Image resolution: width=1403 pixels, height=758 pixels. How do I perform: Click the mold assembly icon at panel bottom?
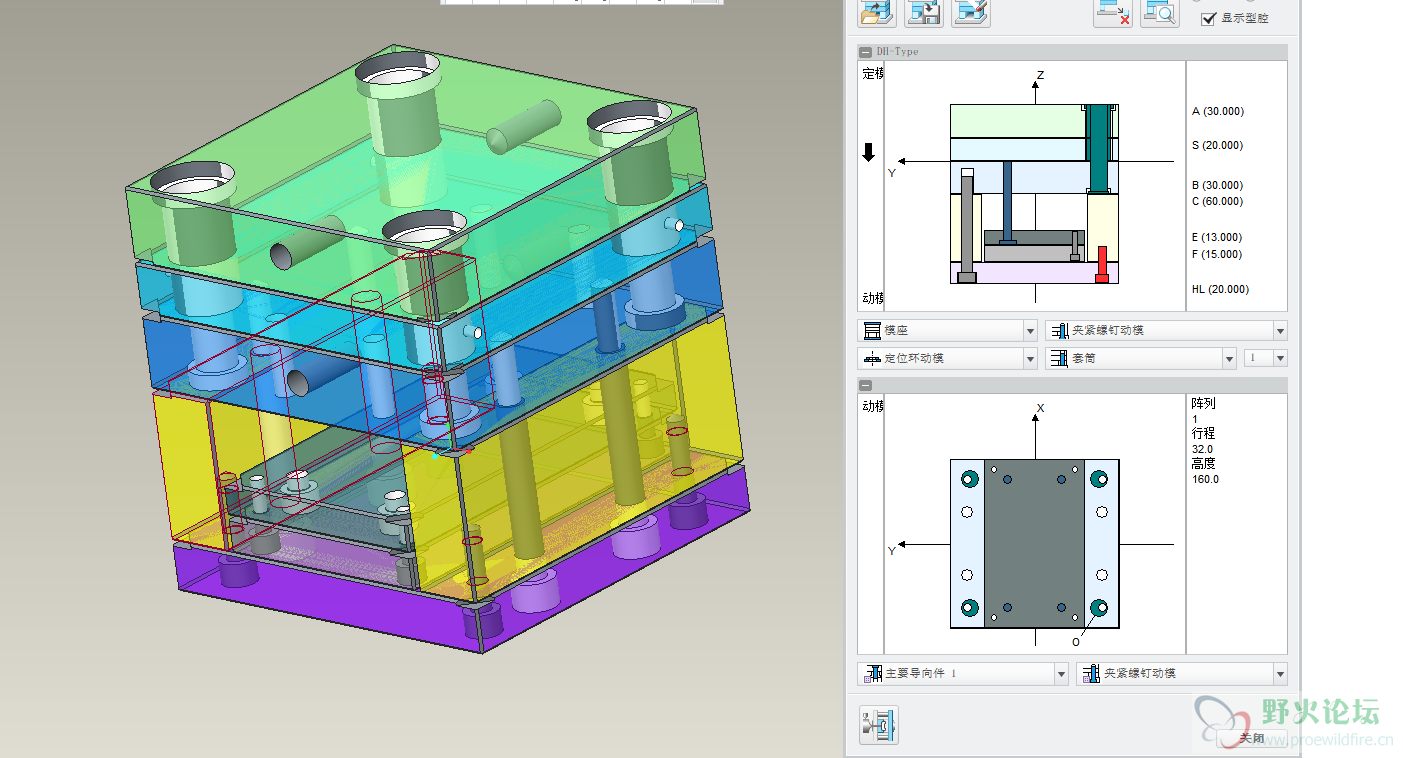click(x=879, y=725)
